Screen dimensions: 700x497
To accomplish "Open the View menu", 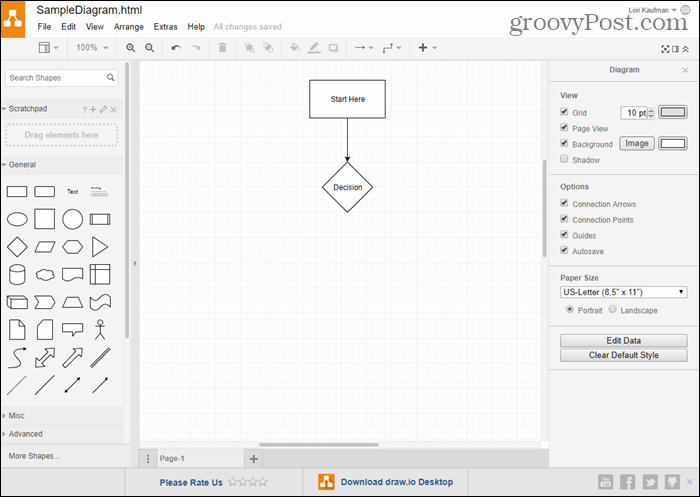I will (95, 27).
